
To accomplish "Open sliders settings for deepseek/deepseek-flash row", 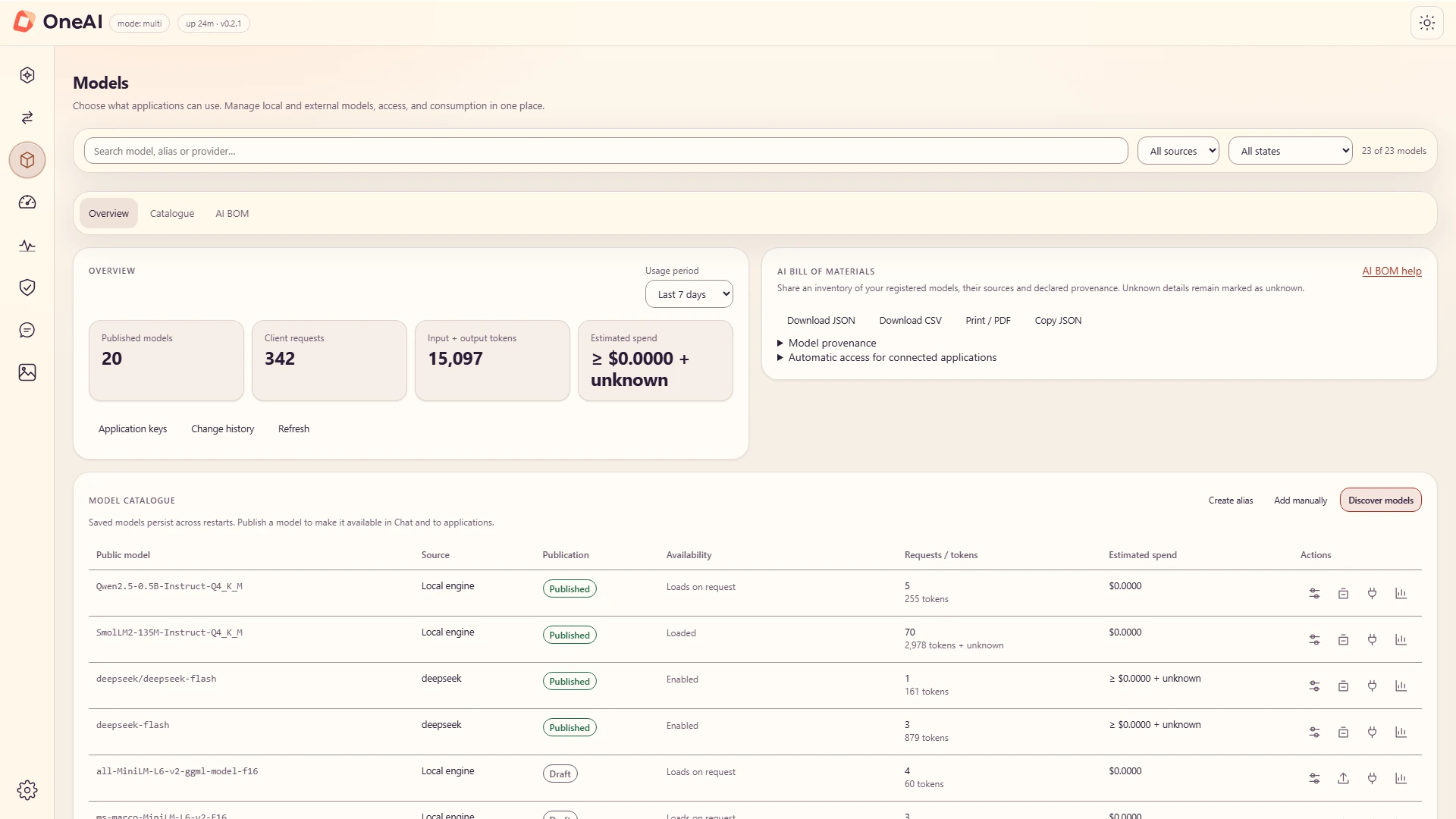I will click(x=1314, y=686).
